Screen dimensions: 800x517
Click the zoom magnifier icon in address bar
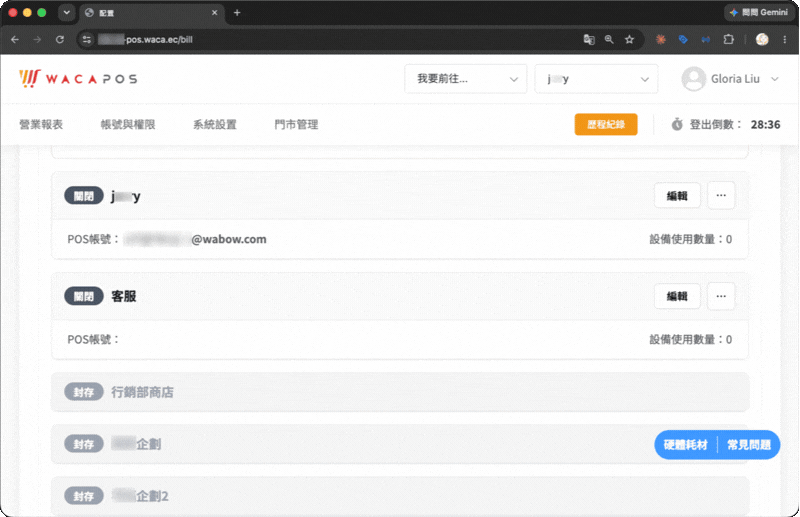pos(609,39)
